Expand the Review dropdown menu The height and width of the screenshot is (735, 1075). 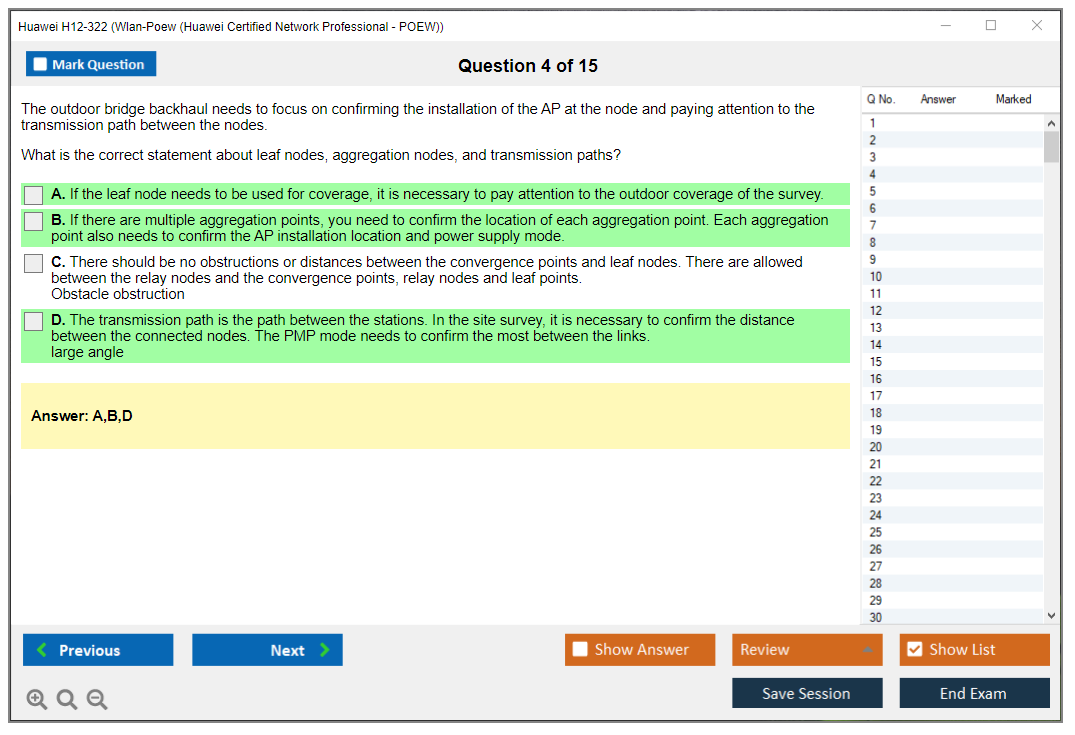click(866, 650)
